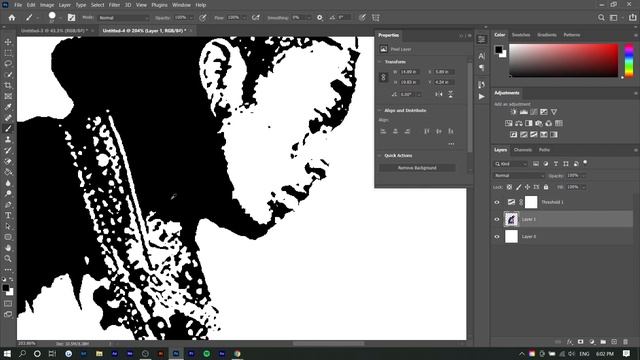Screen dimensions: 640x360
Task: Open layer blend mode Normal dropdown
Action: tap(519, 176)
